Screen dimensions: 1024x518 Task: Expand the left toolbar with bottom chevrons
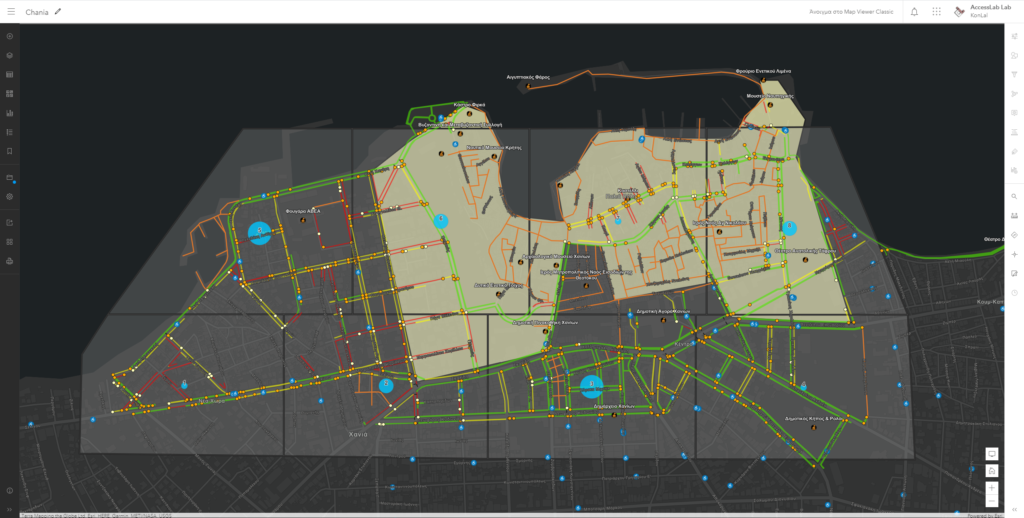click(x=10, y=509)
